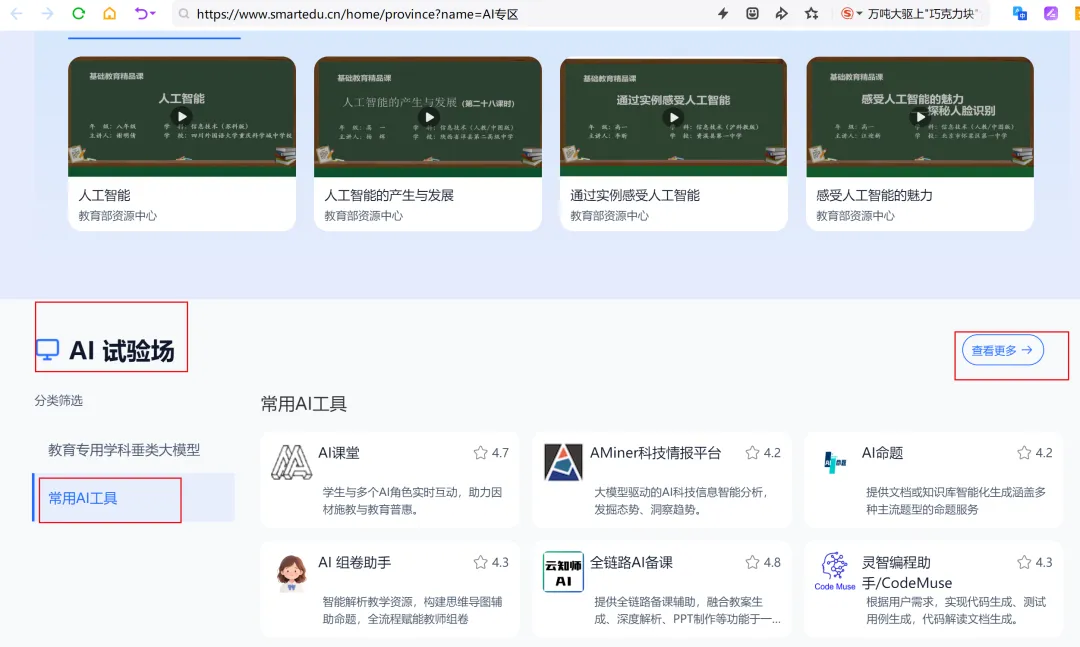
Task: Click the monitor icon beside AI 试验场
Action: (48, 350)
